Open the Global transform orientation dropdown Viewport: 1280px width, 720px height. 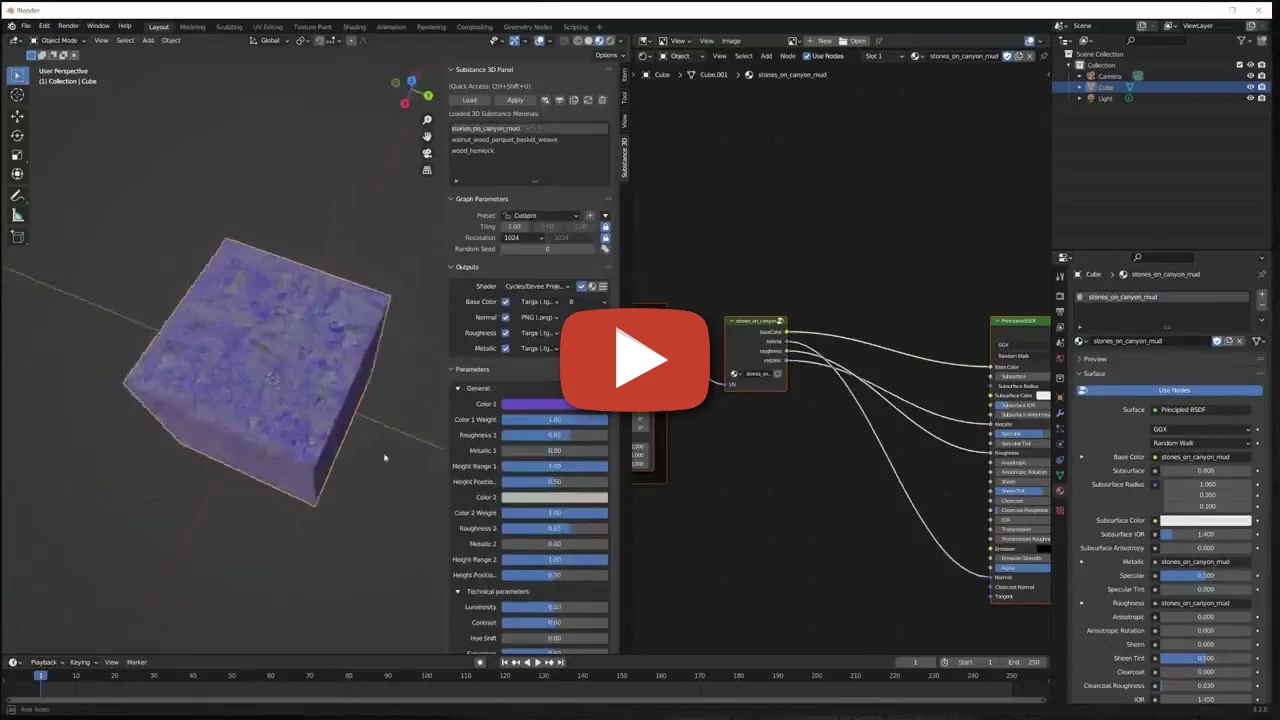coord(270,41)
